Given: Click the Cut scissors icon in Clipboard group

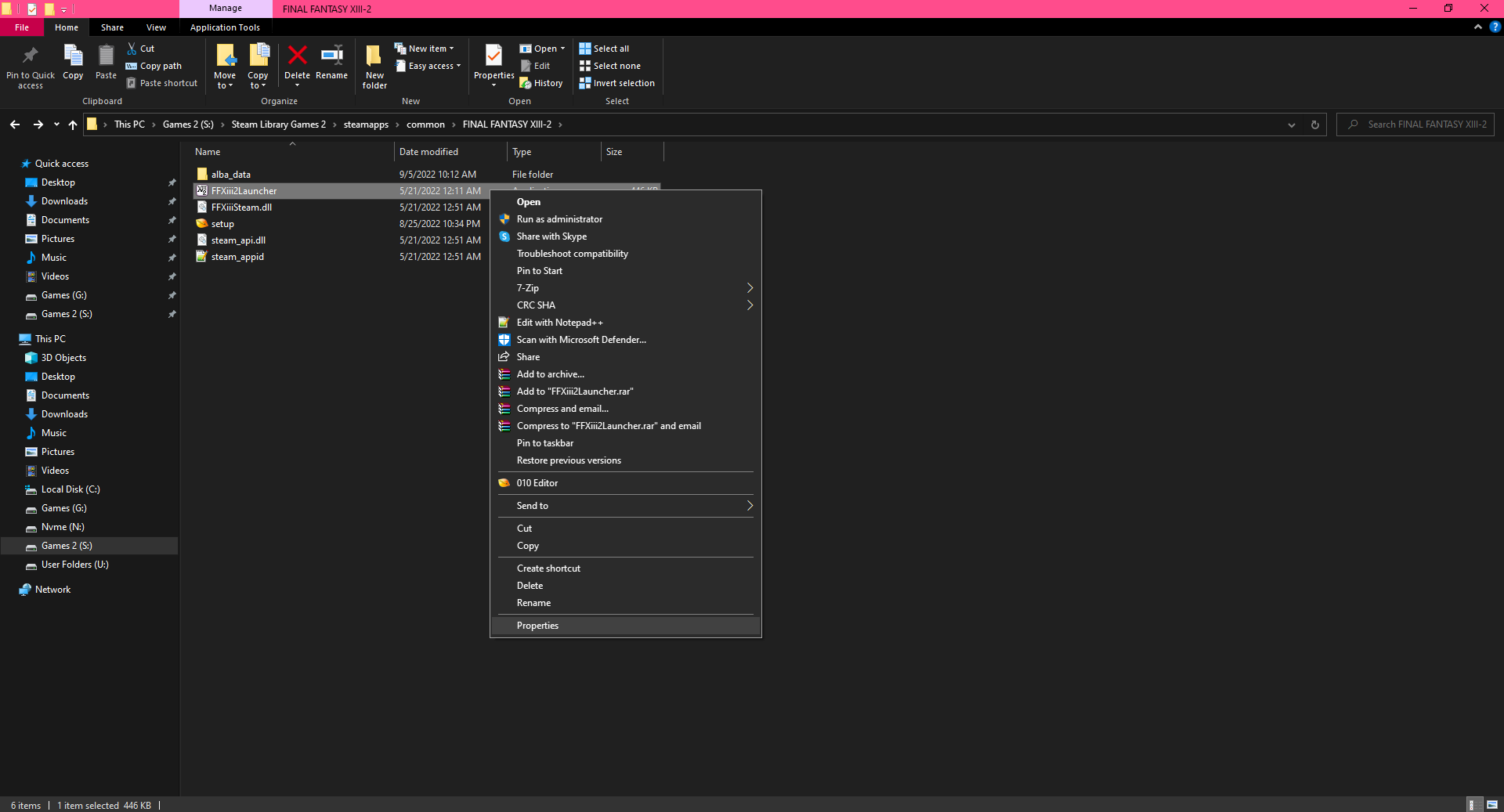Looking at the screenshot, I should click(x=132, y=49).
